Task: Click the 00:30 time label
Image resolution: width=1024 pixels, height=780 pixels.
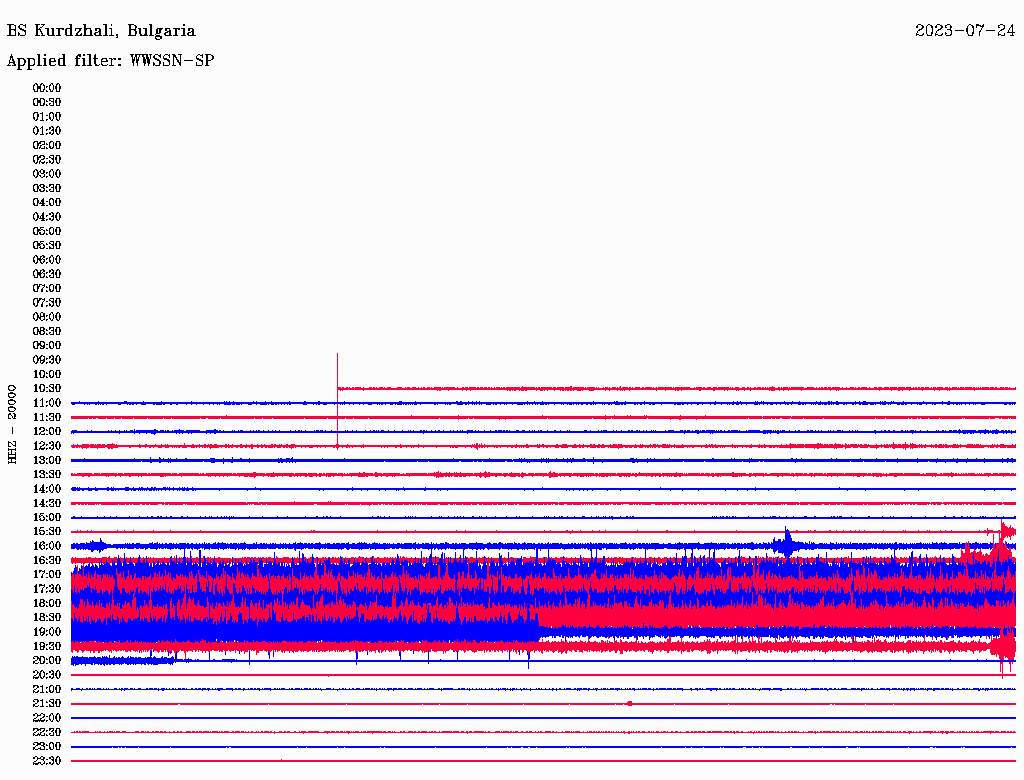Action: click(x=47, y=102)
